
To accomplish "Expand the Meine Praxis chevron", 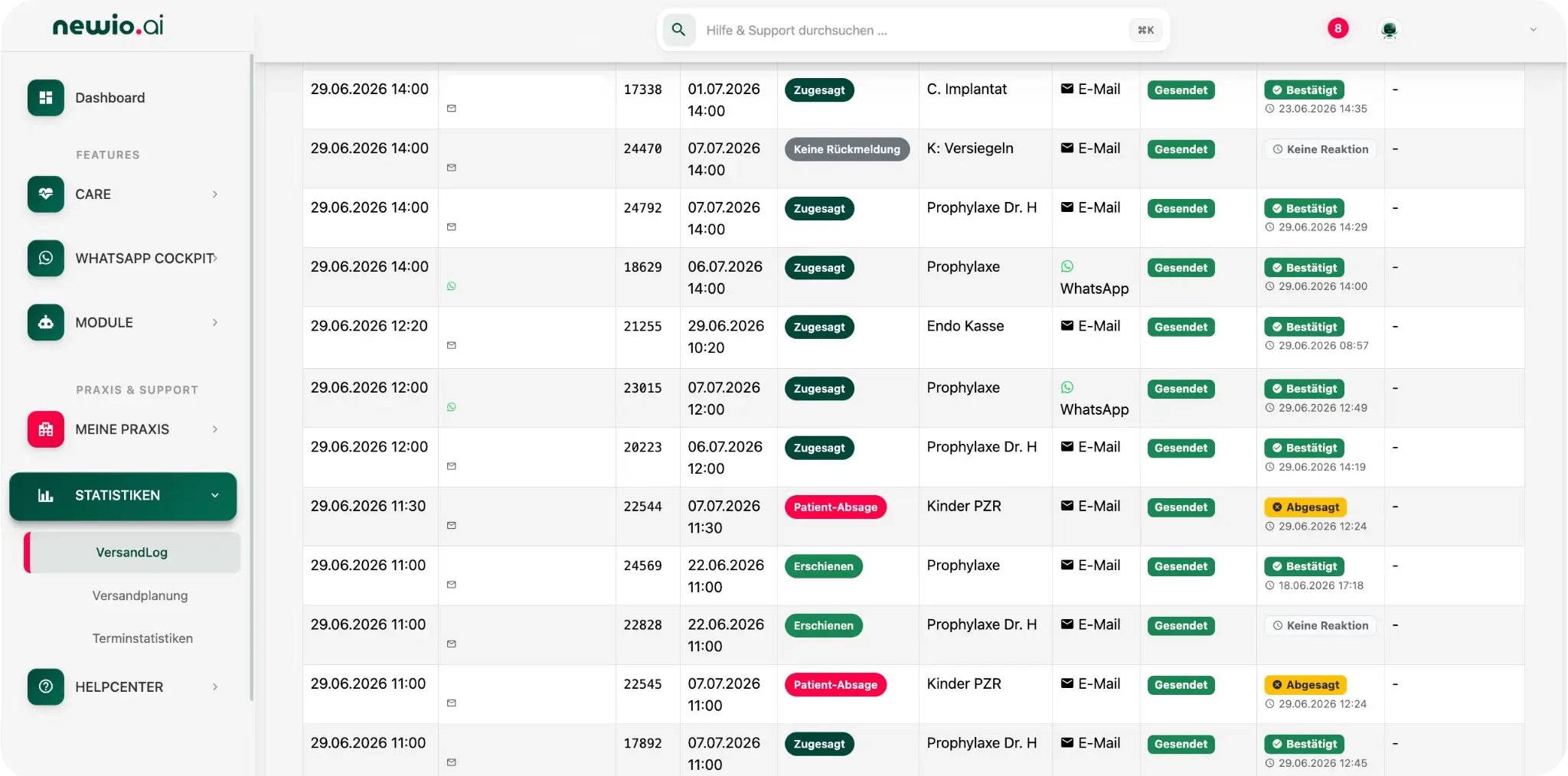I will click(215, 429).
